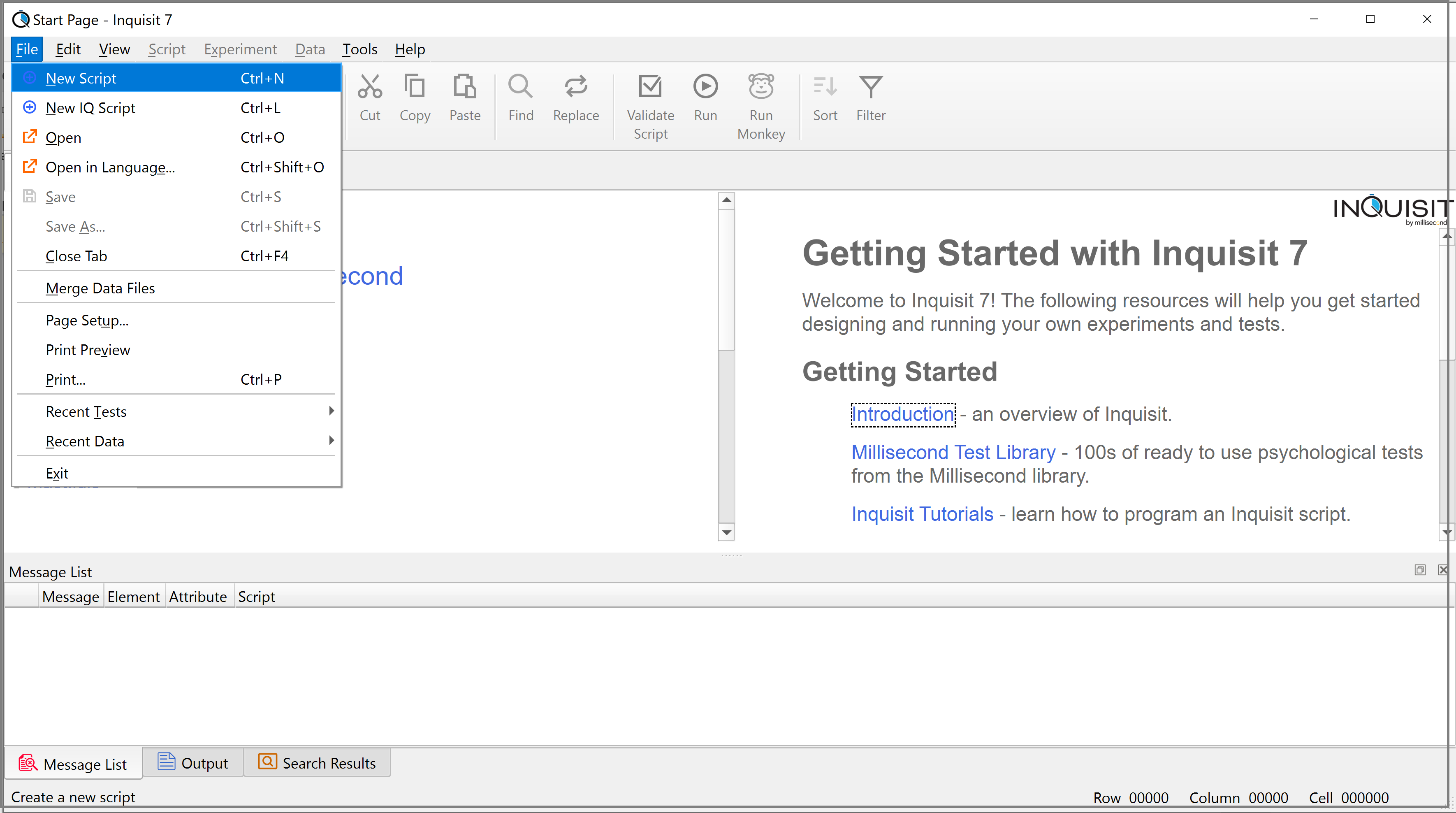
Task: Switch to Search Results tab
Action: click(317, 763)
